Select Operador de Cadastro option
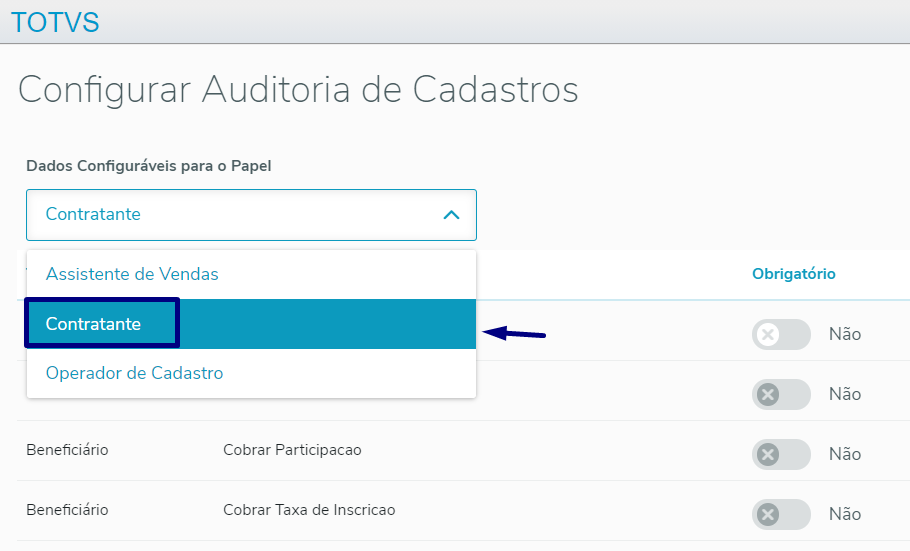This screenshot has width=910, height=551. [x=251, y=373]
